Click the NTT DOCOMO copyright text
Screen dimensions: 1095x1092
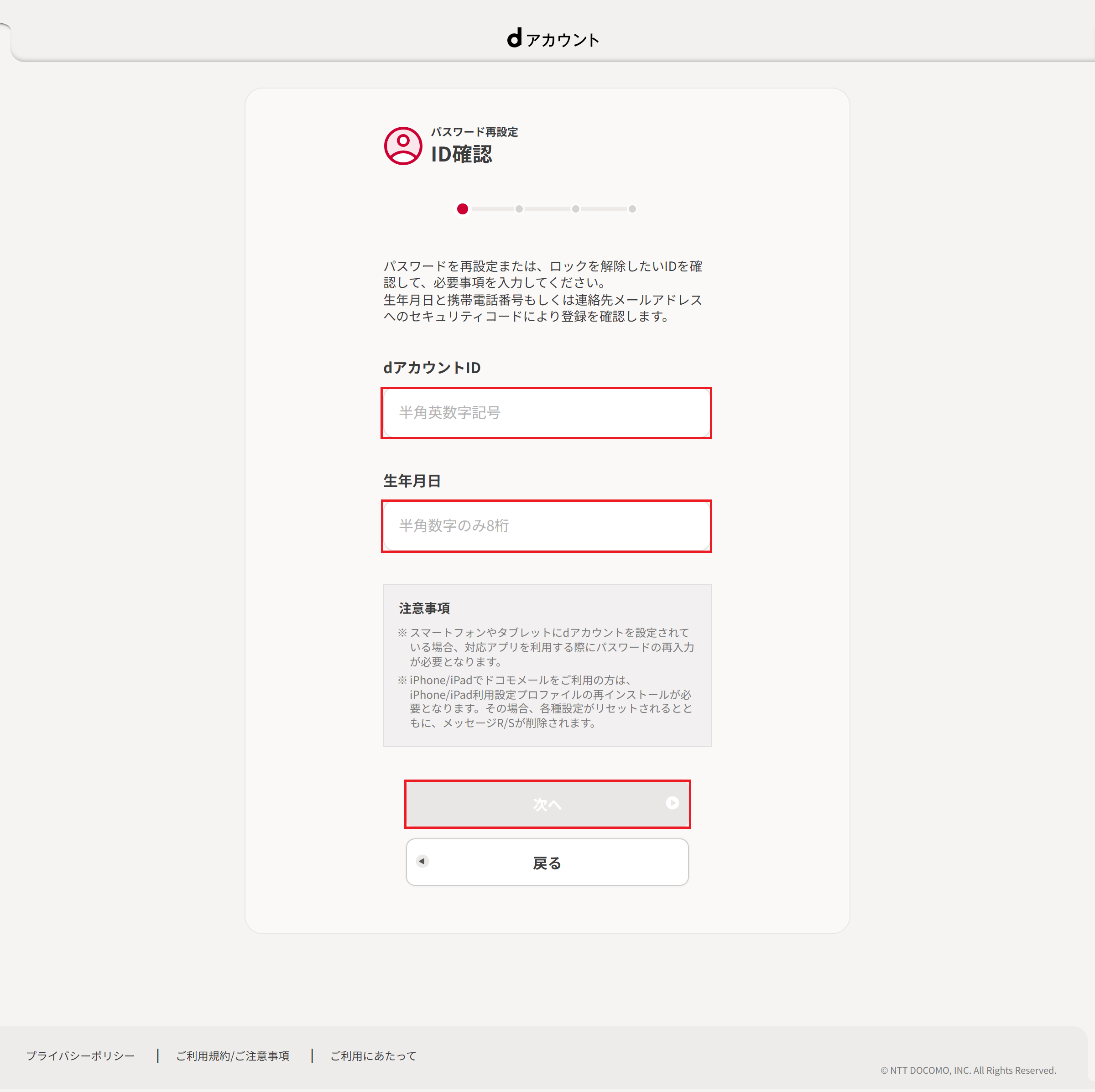968,1071
